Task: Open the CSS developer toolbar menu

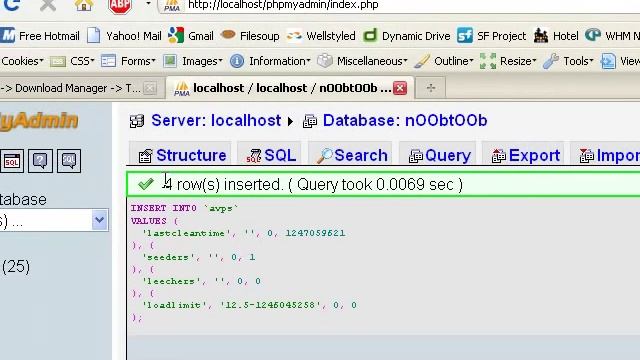Action: [82, 61]
